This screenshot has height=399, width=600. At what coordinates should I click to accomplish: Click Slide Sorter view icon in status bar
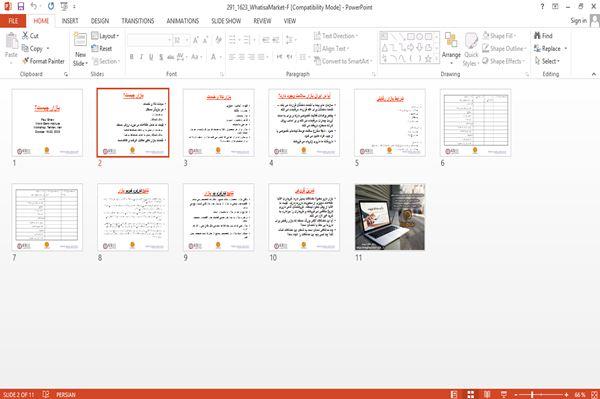tap(470, 394)
